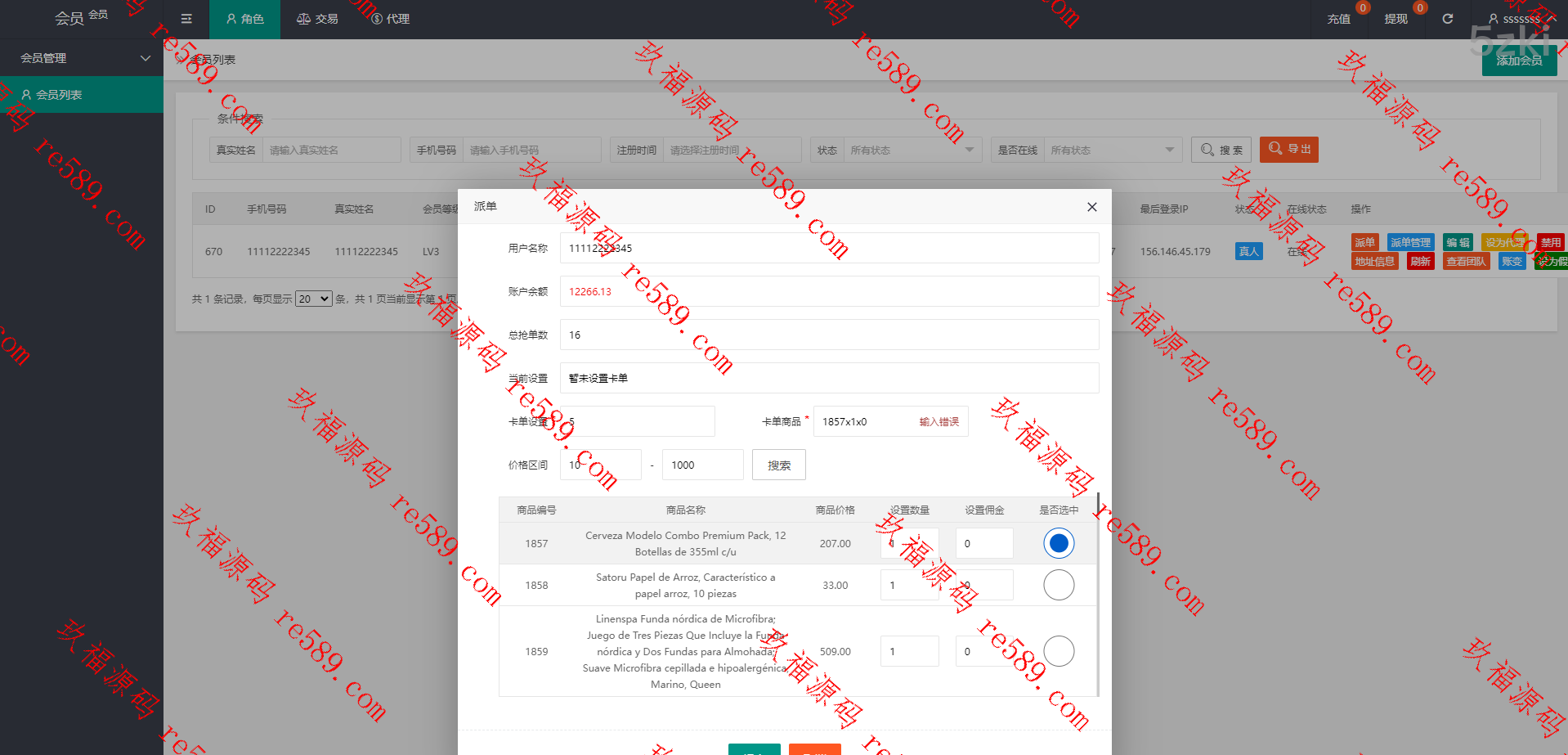Select radio button for product 1859
Viewport: 1568px width, 755px height.
tap(1059, 651)
